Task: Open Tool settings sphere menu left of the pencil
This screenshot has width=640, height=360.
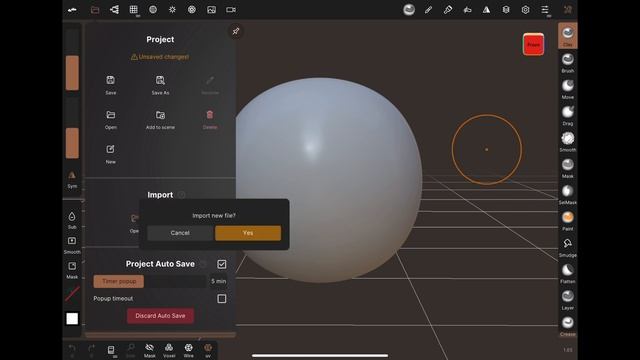Action: tap(409, 10)
